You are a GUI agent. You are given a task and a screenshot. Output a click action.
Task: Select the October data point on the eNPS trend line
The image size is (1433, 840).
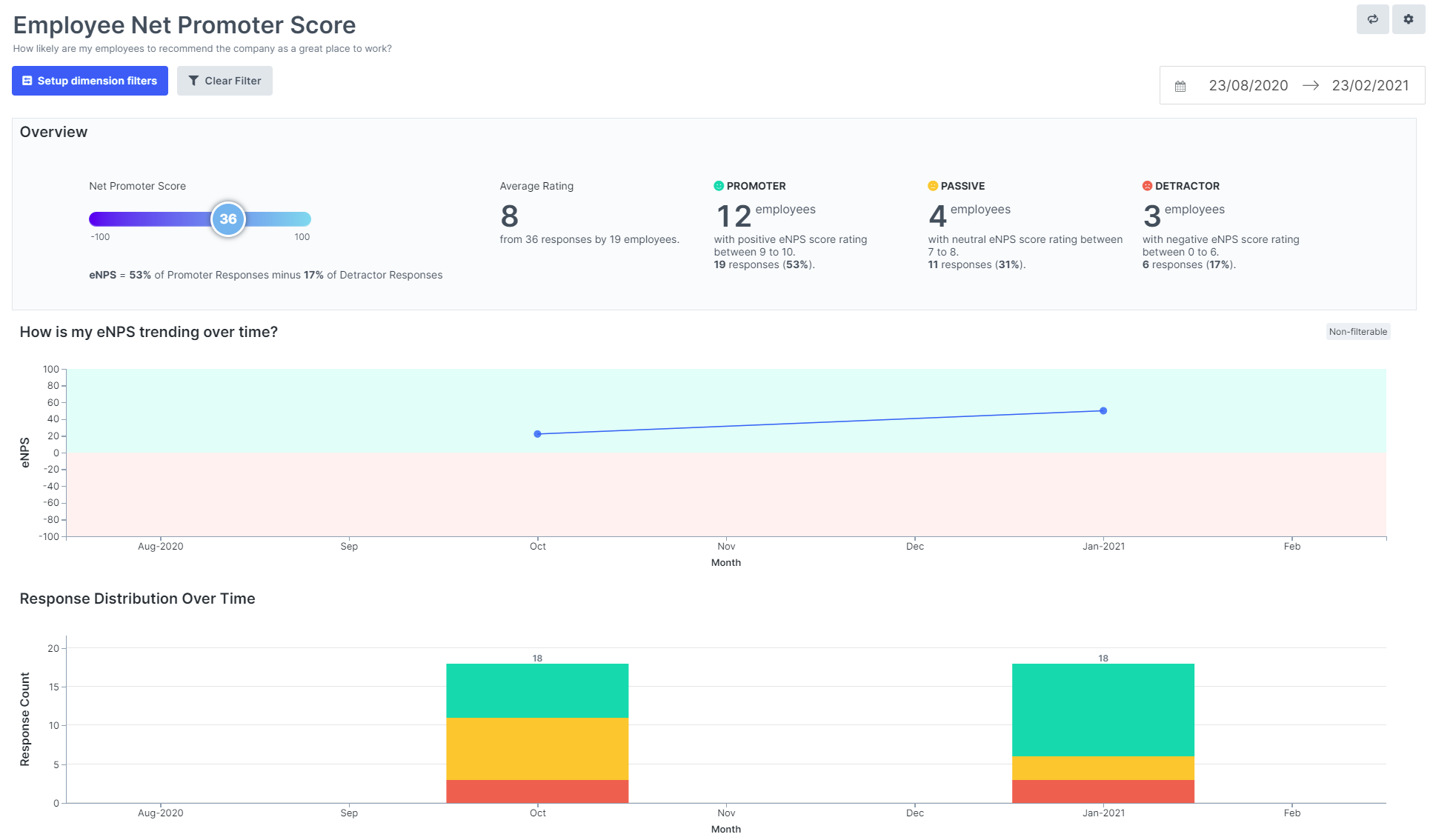pos(538,433)
